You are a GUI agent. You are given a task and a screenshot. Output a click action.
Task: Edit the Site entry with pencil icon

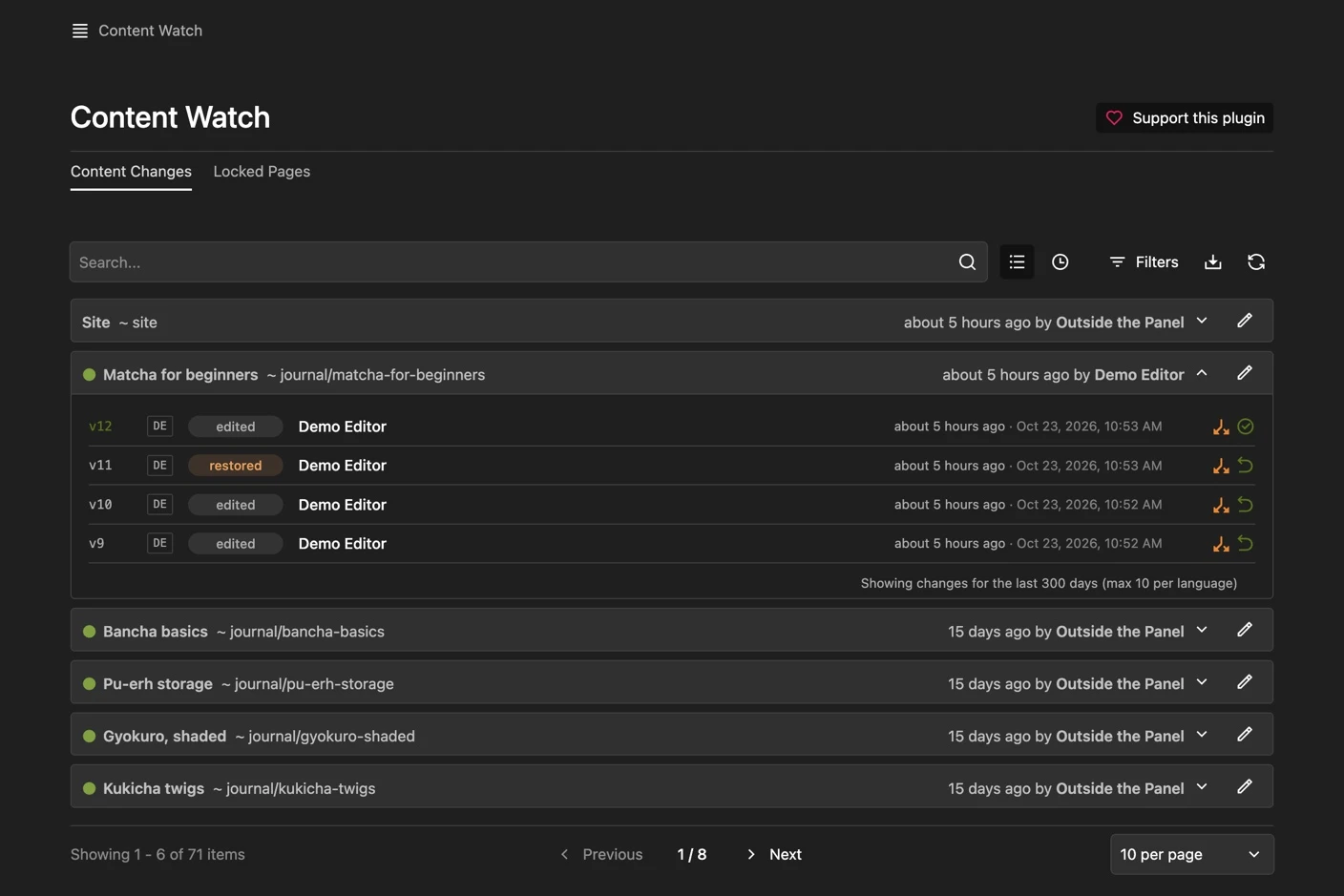click(1245, 322)
